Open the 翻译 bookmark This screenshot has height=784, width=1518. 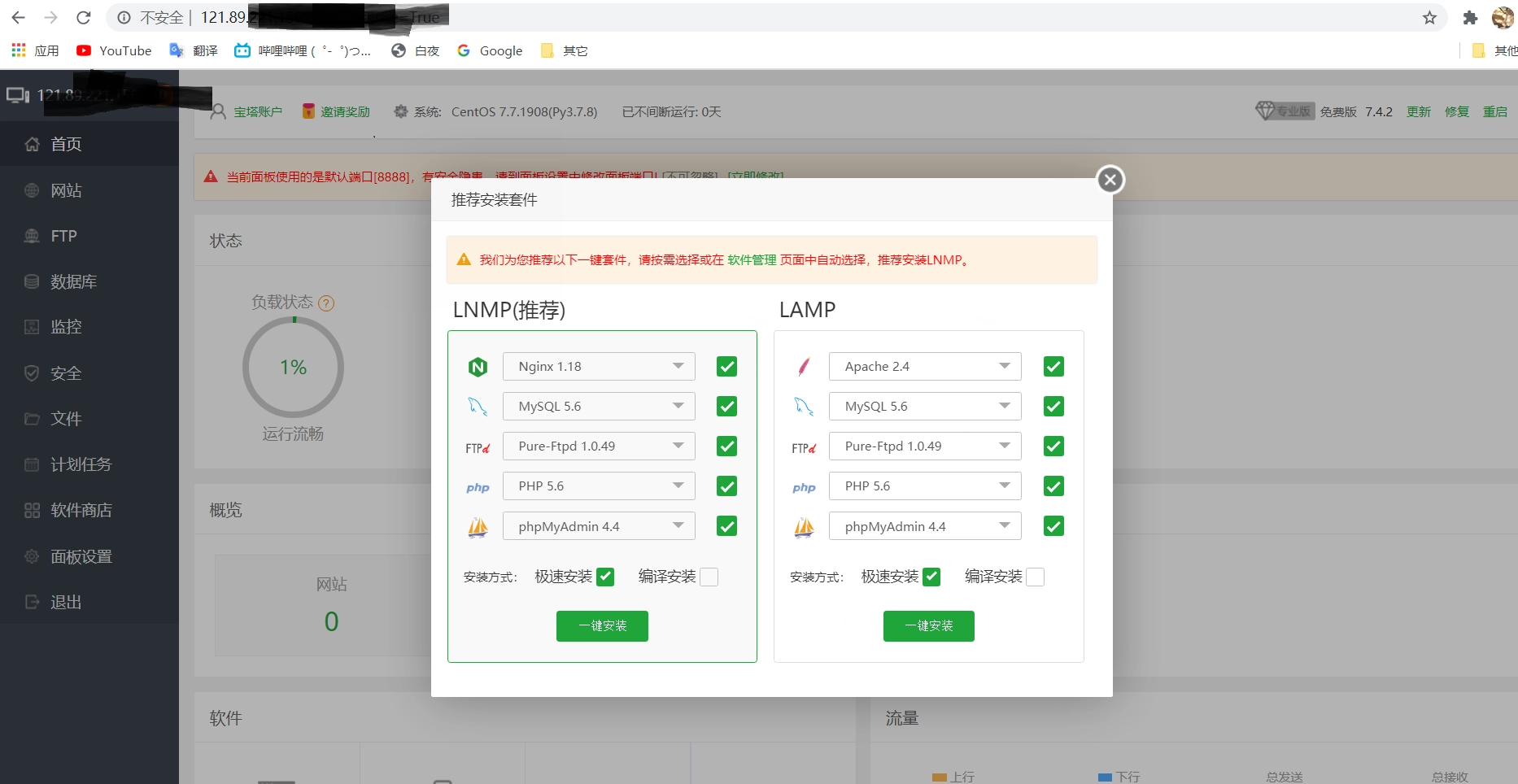point(194,50)
